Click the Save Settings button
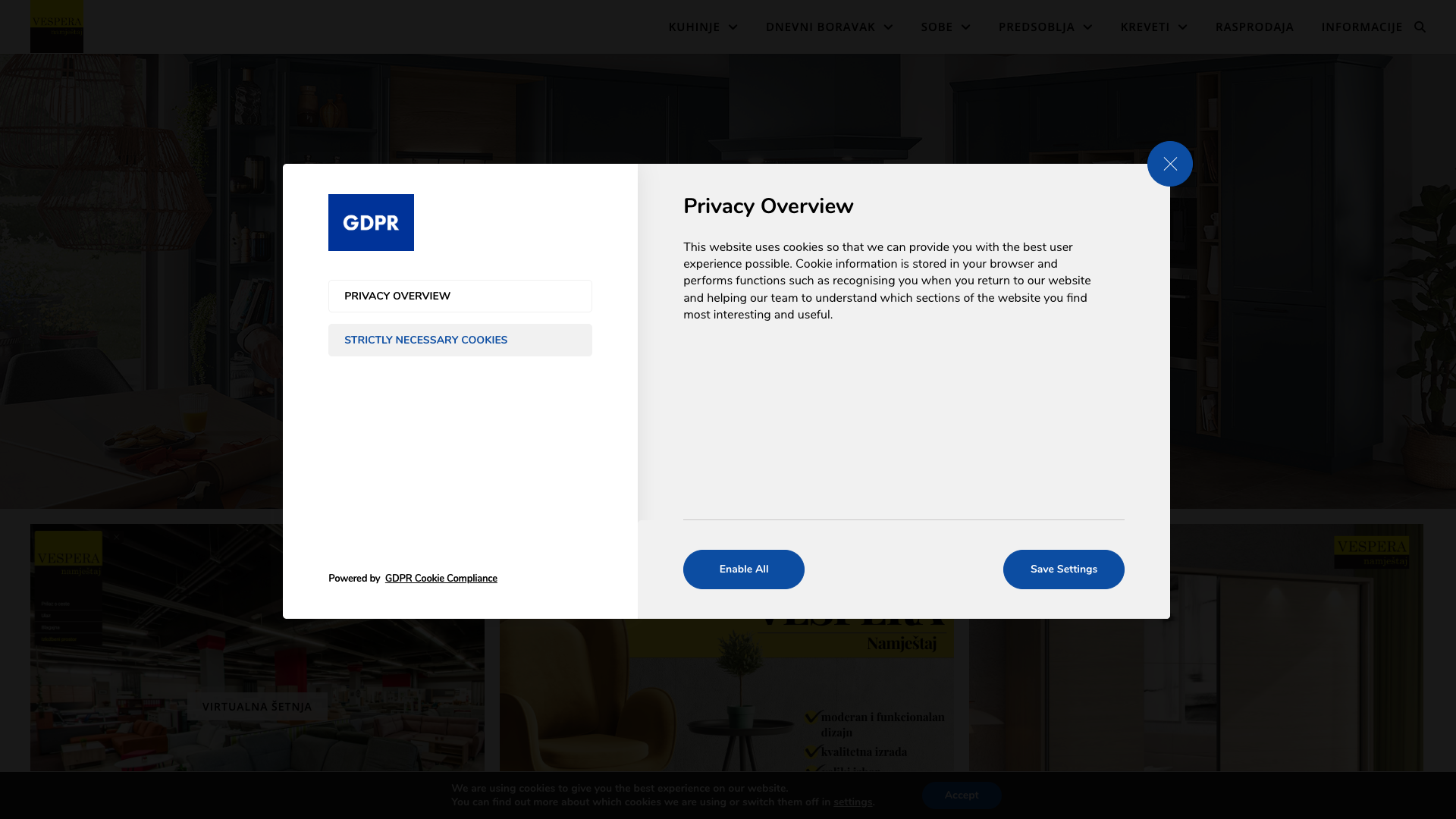The height and width of the screenshot is (819, 1456). point(1063,570)
